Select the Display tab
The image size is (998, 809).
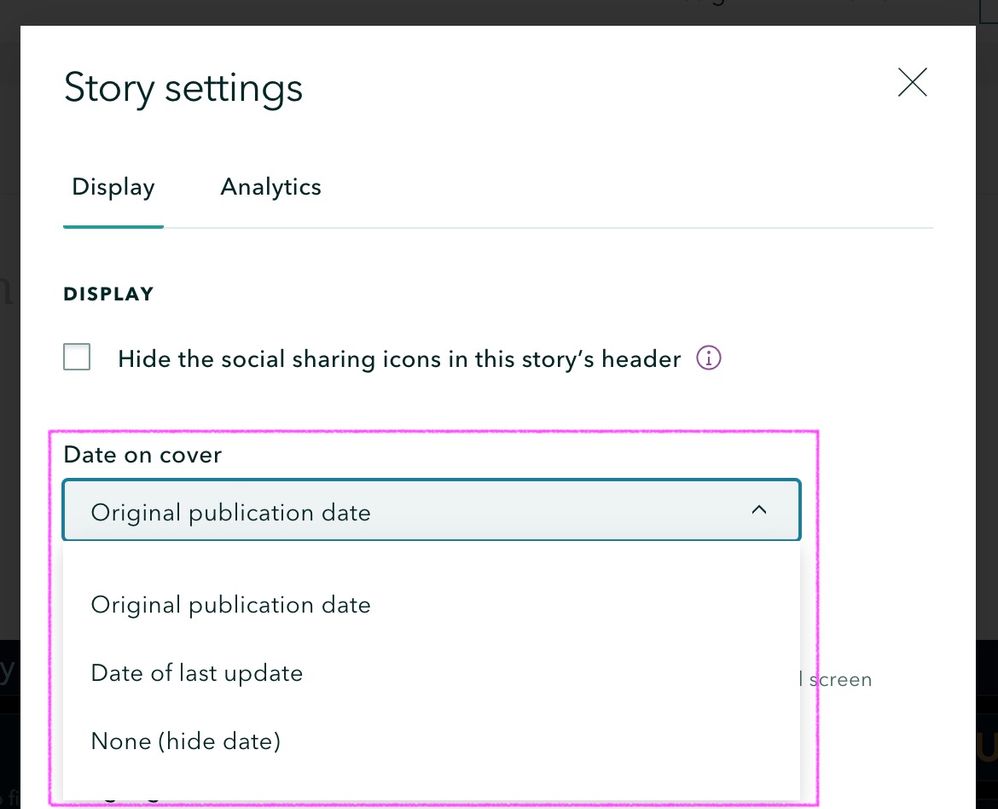113,187
